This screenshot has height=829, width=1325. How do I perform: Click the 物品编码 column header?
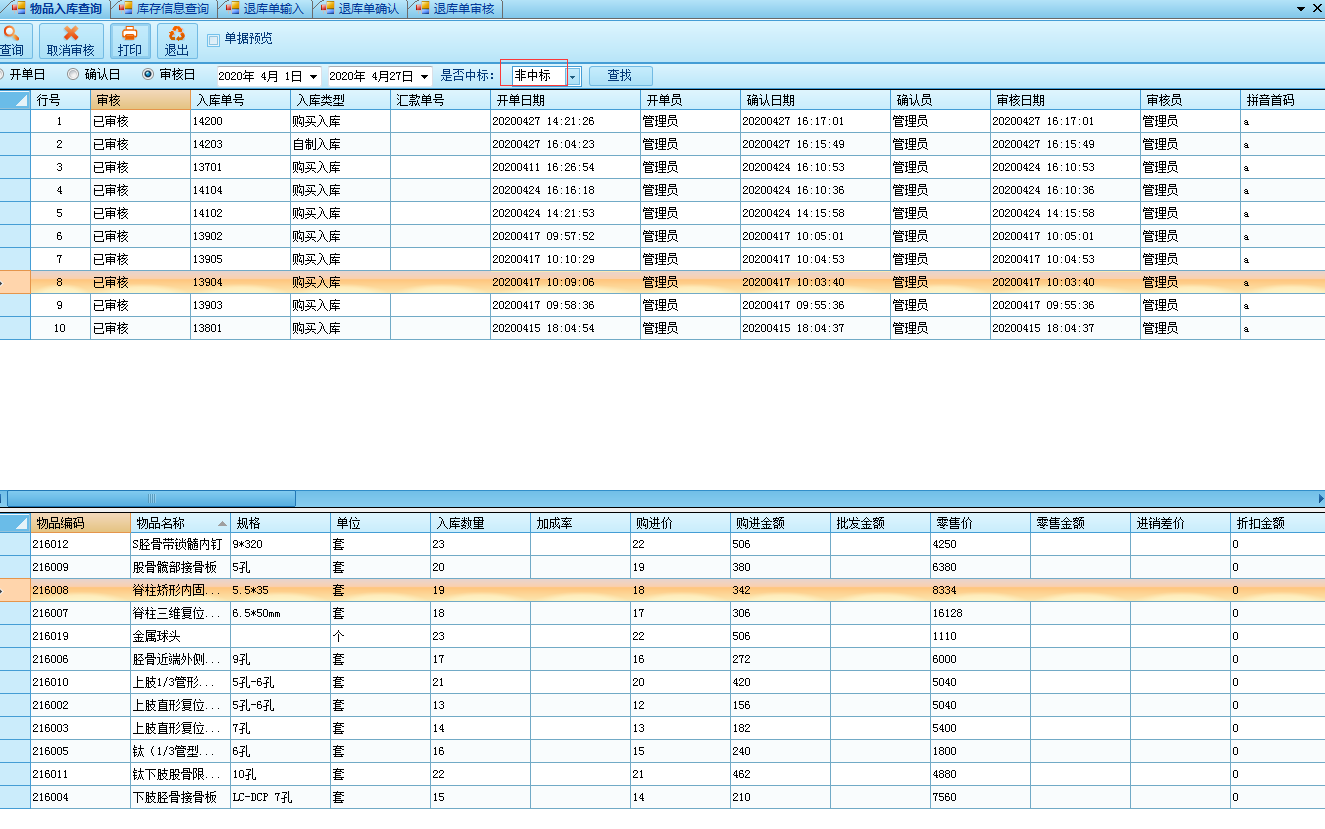[x=80, y=523]
